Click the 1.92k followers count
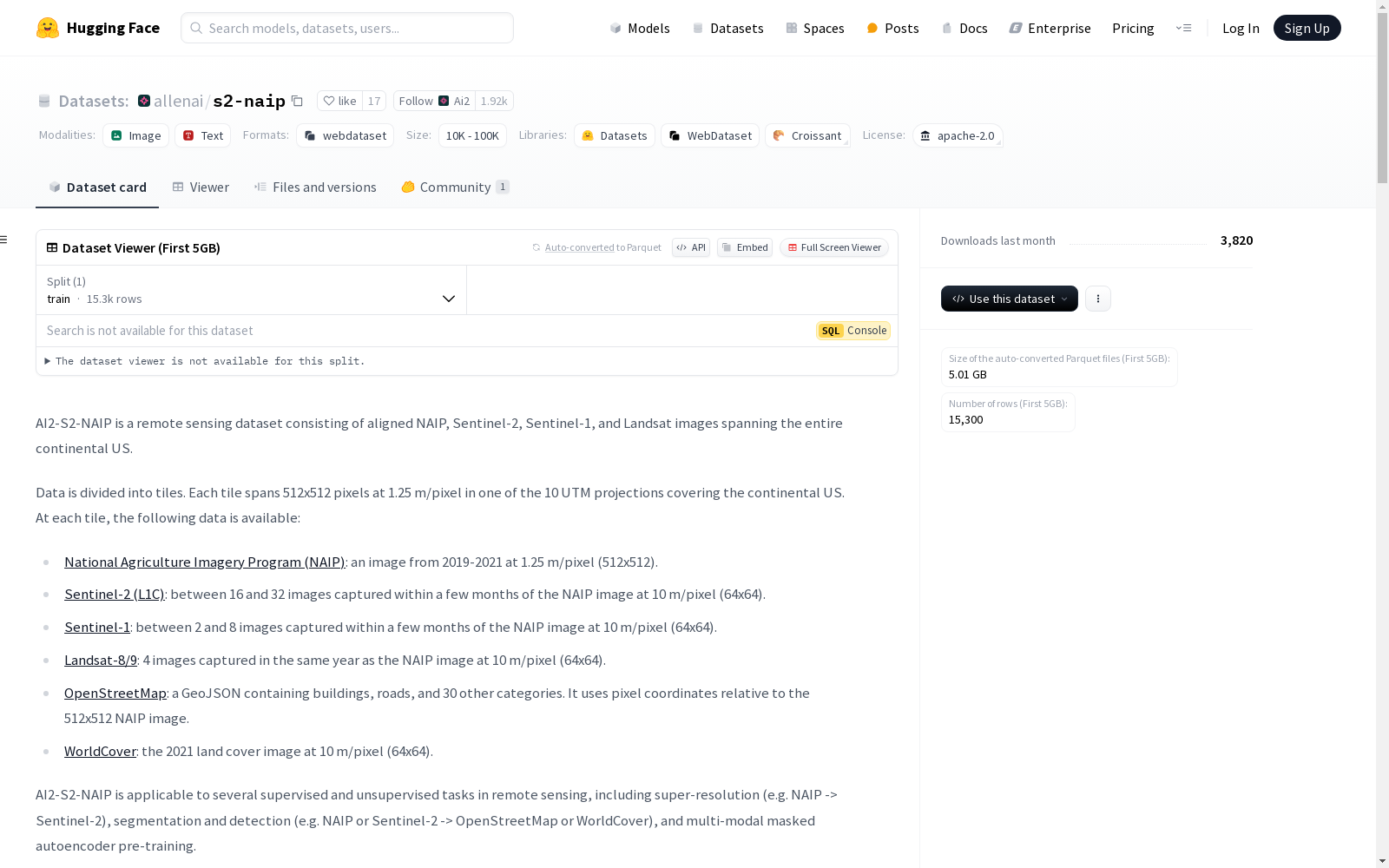 494,101
